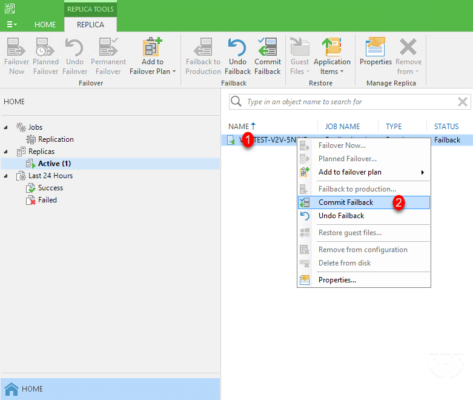Click the search magnifier icon
Screen dimensions: 473x400
click(236, 101)
